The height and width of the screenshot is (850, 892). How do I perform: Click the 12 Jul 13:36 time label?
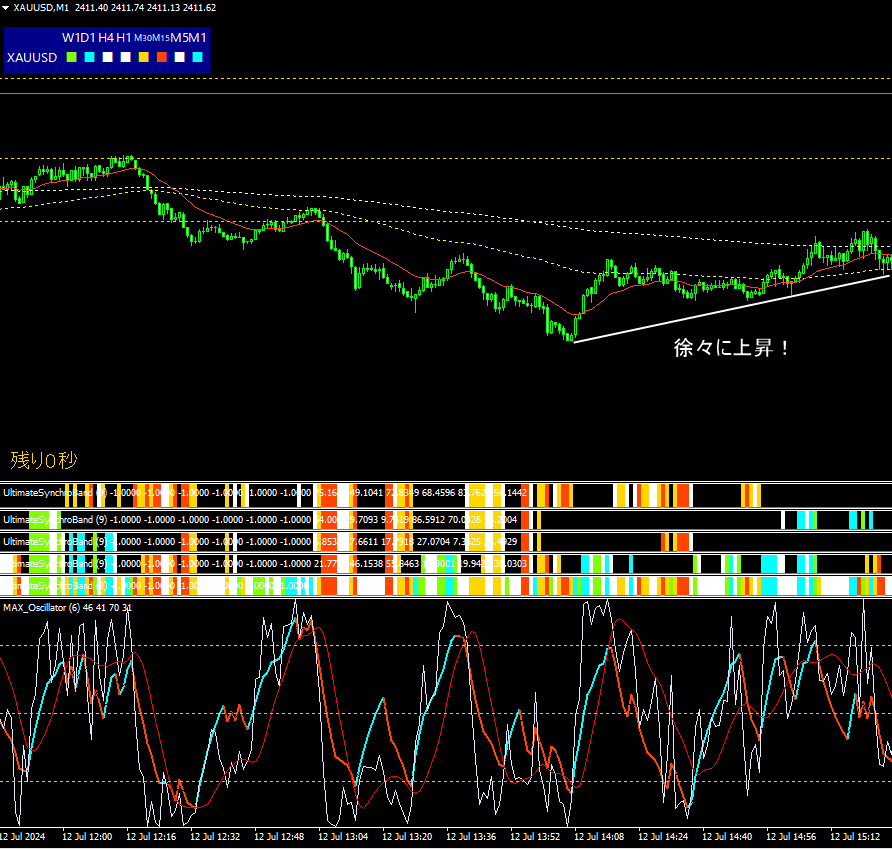471,837
